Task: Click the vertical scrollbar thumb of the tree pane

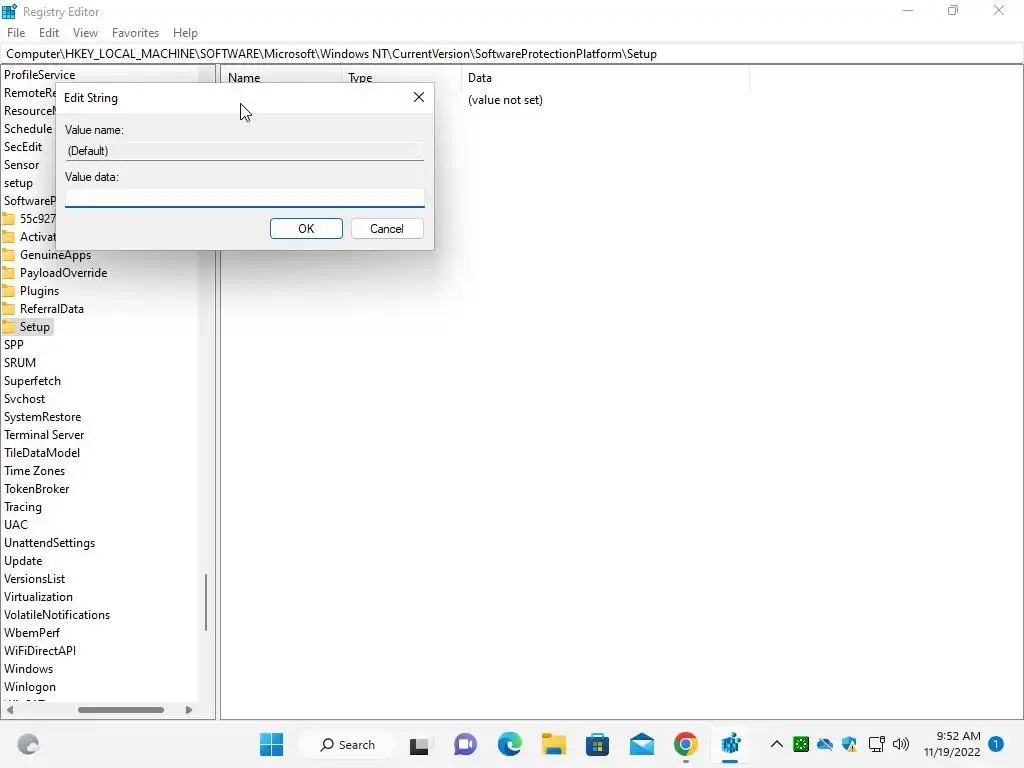Action: (x=206, y=602)
